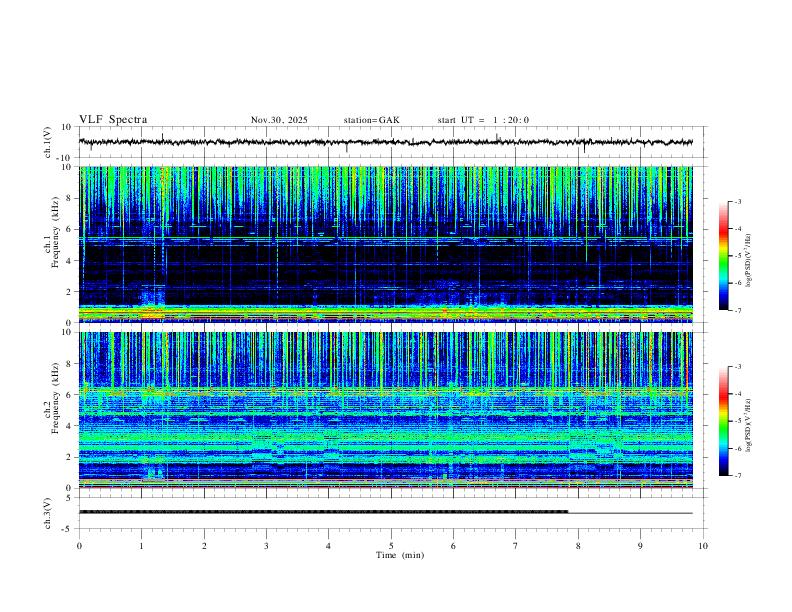Click the "start UT = 1 :20: 0" text
792x612 pixels.
click(x=483, y=120)
